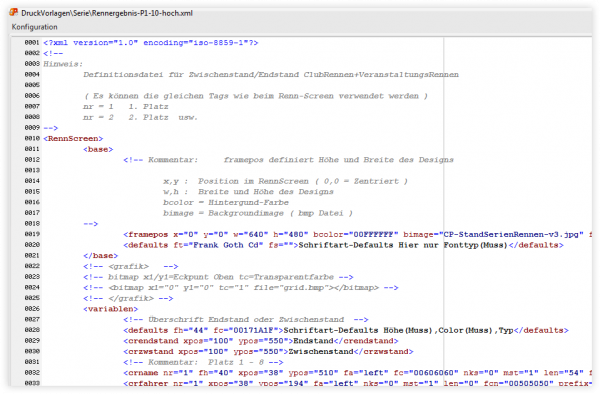Click the closing base tag on line 0021

click(x=101, y=256)
